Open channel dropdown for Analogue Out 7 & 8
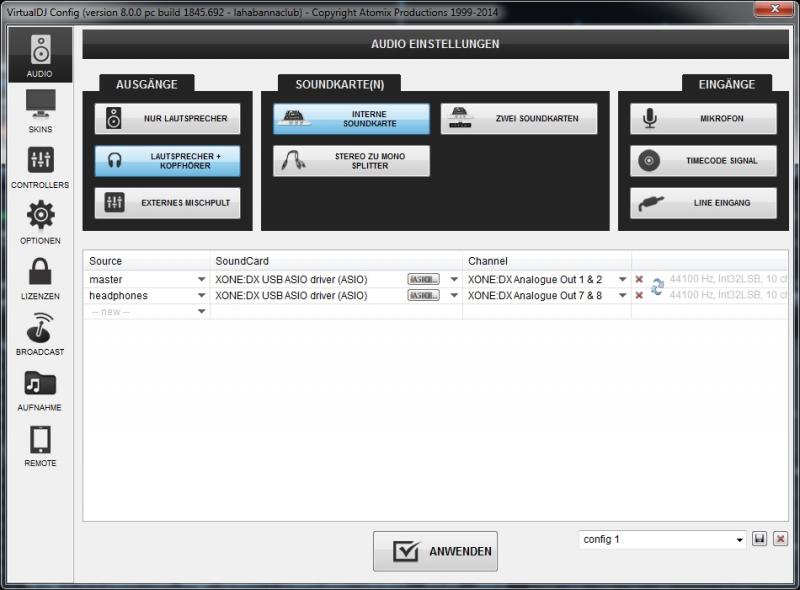 click(x=622, y=296)
